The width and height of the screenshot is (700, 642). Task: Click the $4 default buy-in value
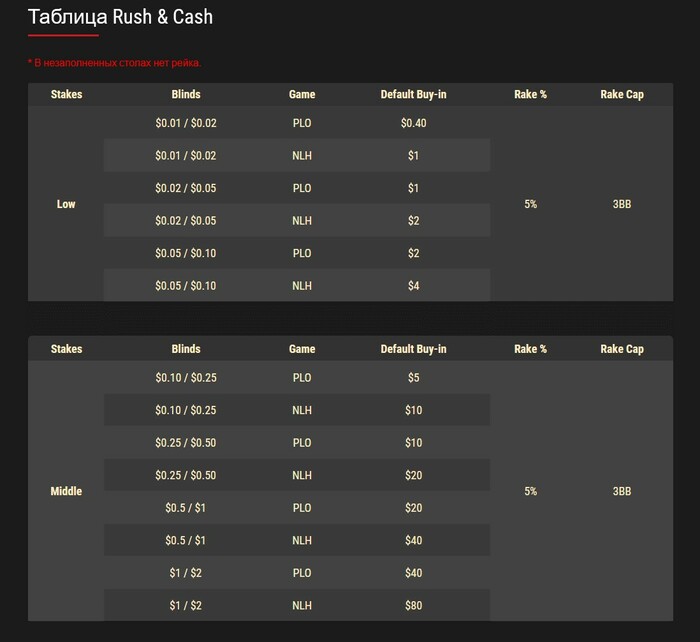[413, 286]
